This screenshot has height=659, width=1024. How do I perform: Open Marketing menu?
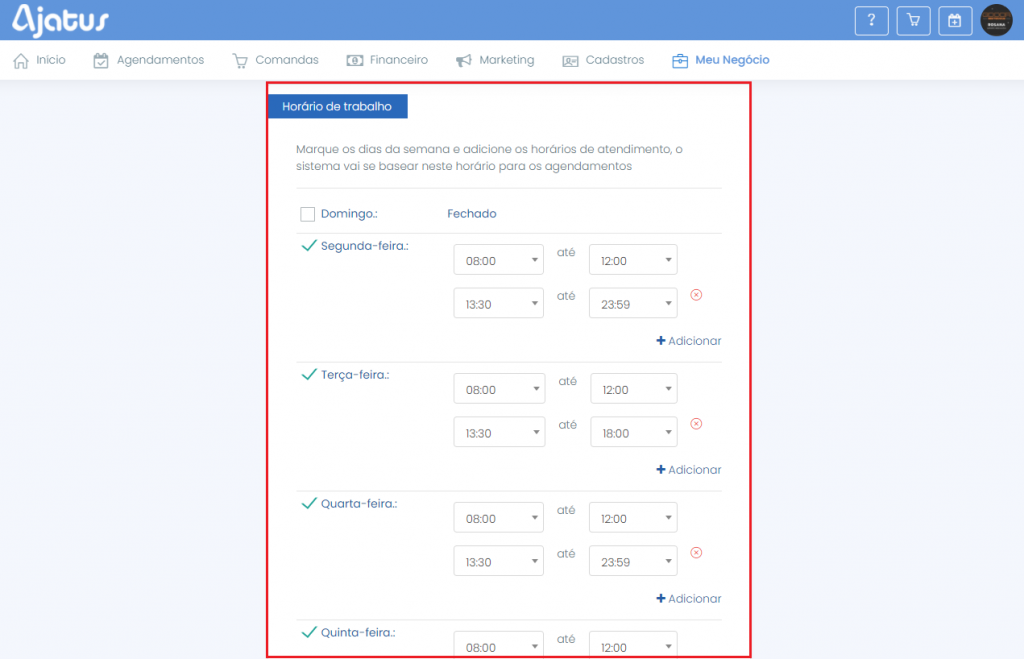pos(507,60)
